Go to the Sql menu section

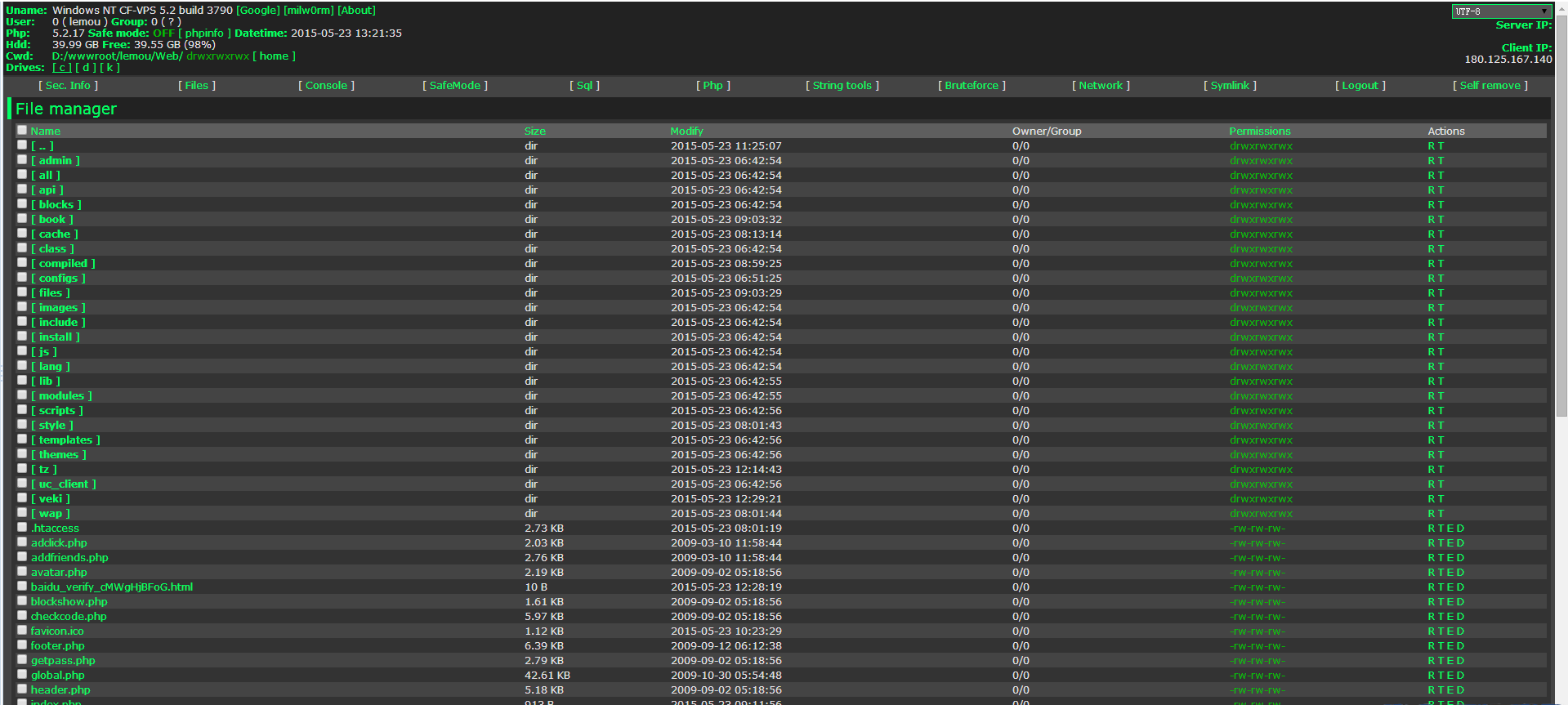click(584, 85)
